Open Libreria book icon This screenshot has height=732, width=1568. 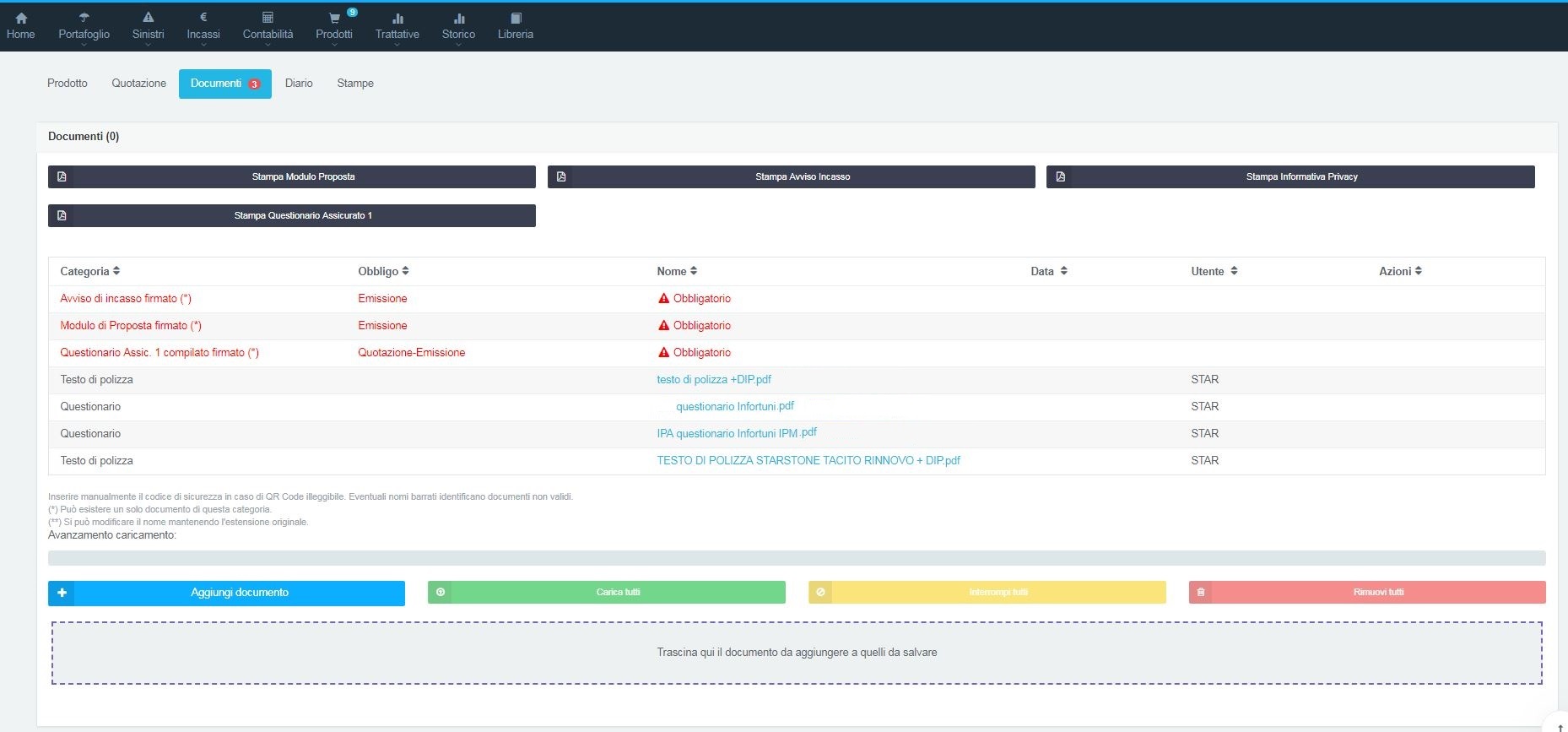tap(516, 18)
